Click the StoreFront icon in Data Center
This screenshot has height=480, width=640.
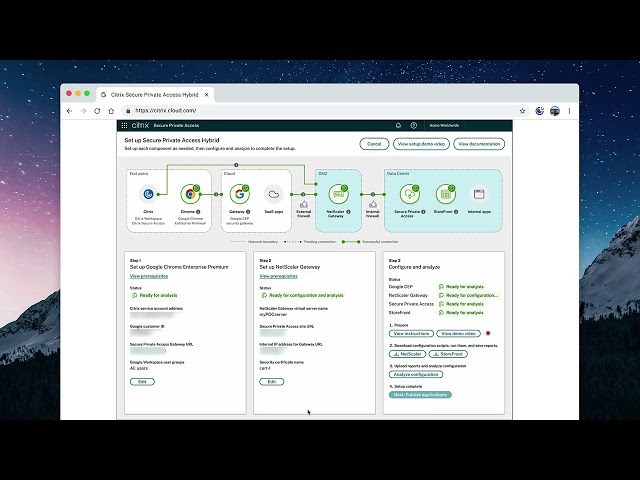click(x=445, y=194)
